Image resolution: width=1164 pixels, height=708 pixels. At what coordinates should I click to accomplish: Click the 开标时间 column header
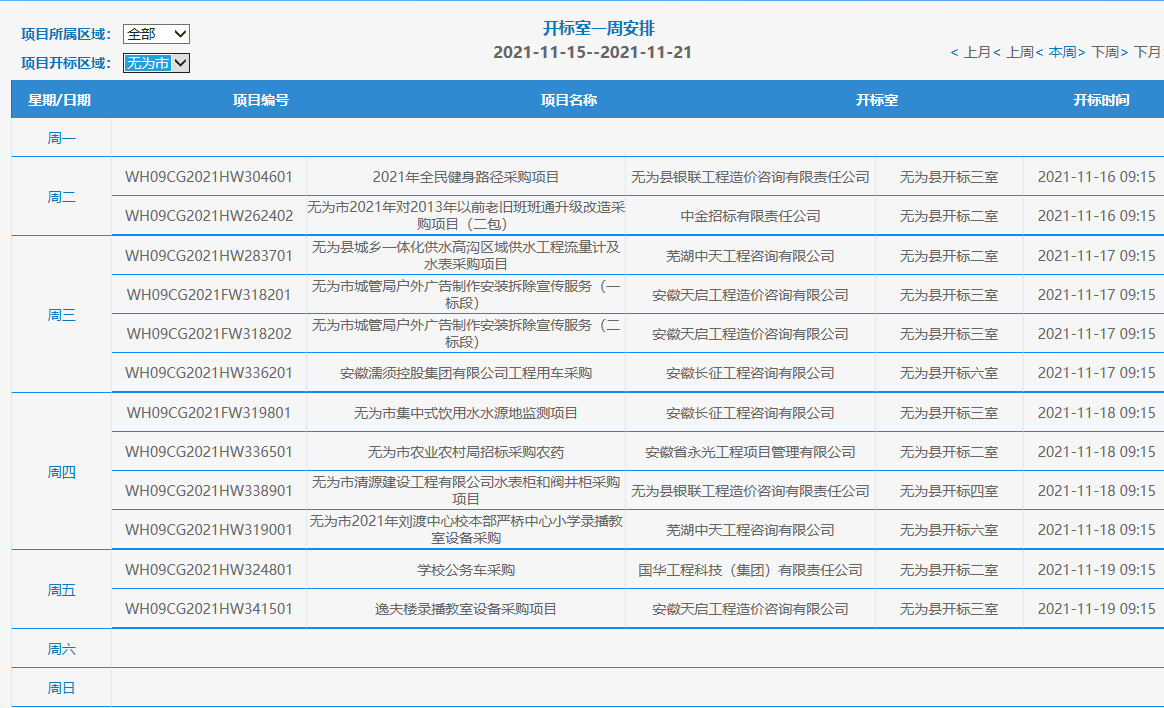pos(1101,100)
